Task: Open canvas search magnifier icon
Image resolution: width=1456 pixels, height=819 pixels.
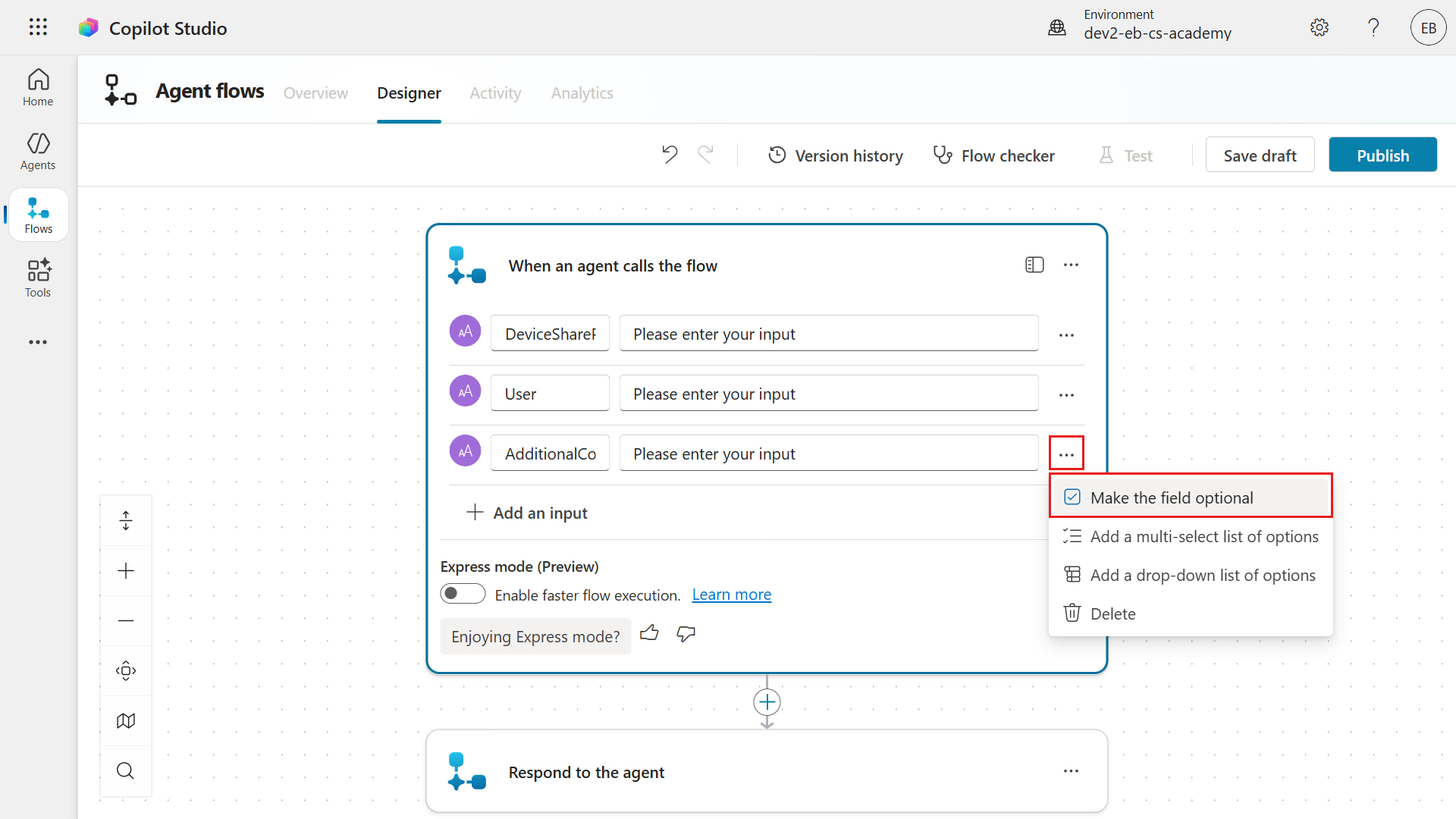Action: click(x=126, y=770)
